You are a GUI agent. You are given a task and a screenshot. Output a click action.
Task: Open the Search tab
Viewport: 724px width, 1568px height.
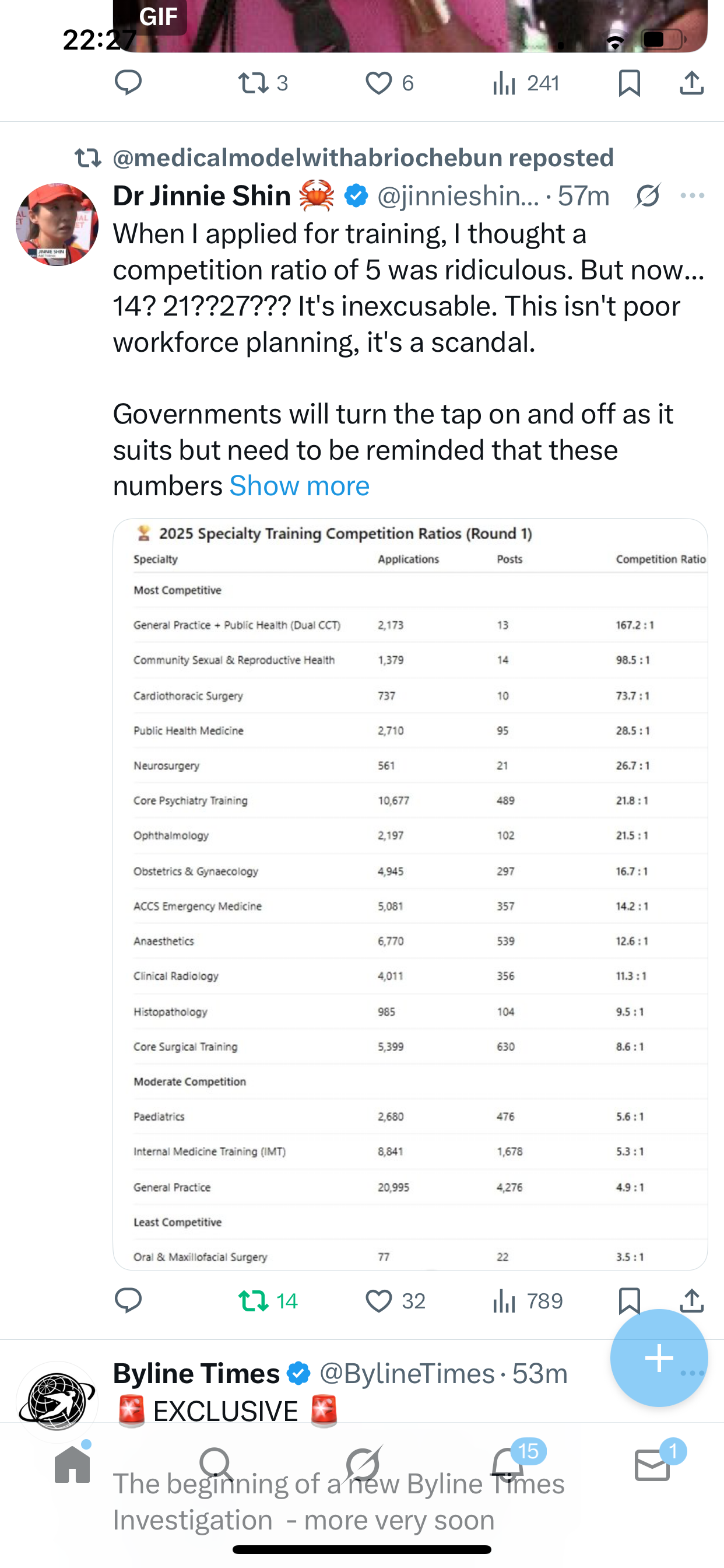(x=216, y=1465)
